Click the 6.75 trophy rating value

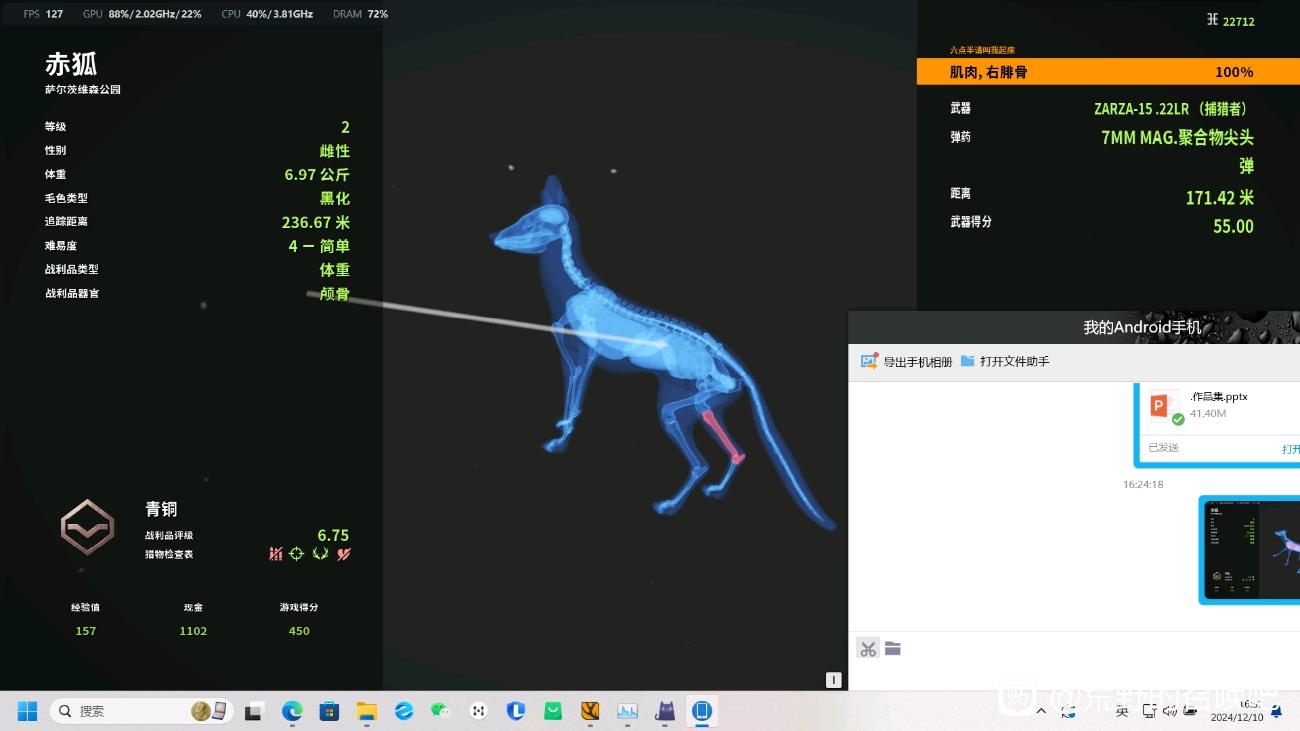333,535
